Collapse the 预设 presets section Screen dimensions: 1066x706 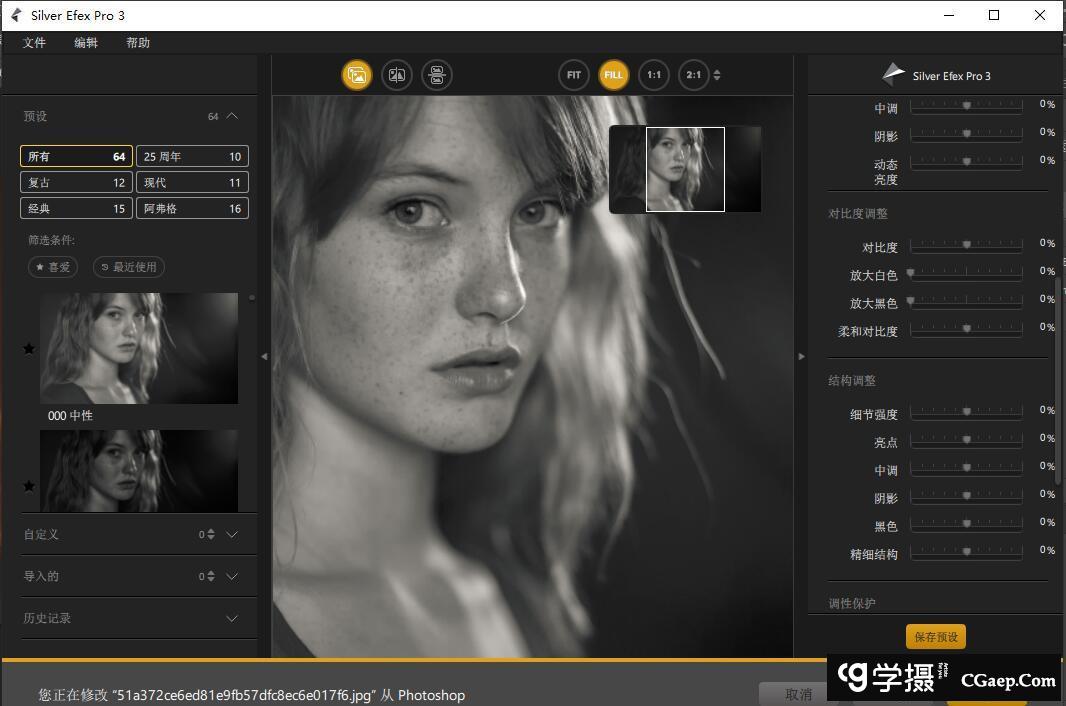pos(232,116)
